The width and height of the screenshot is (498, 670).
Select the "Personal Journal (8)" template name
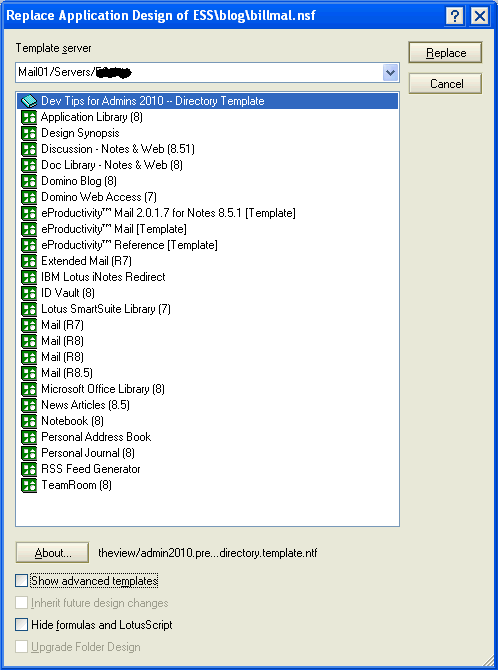(88, 453)
